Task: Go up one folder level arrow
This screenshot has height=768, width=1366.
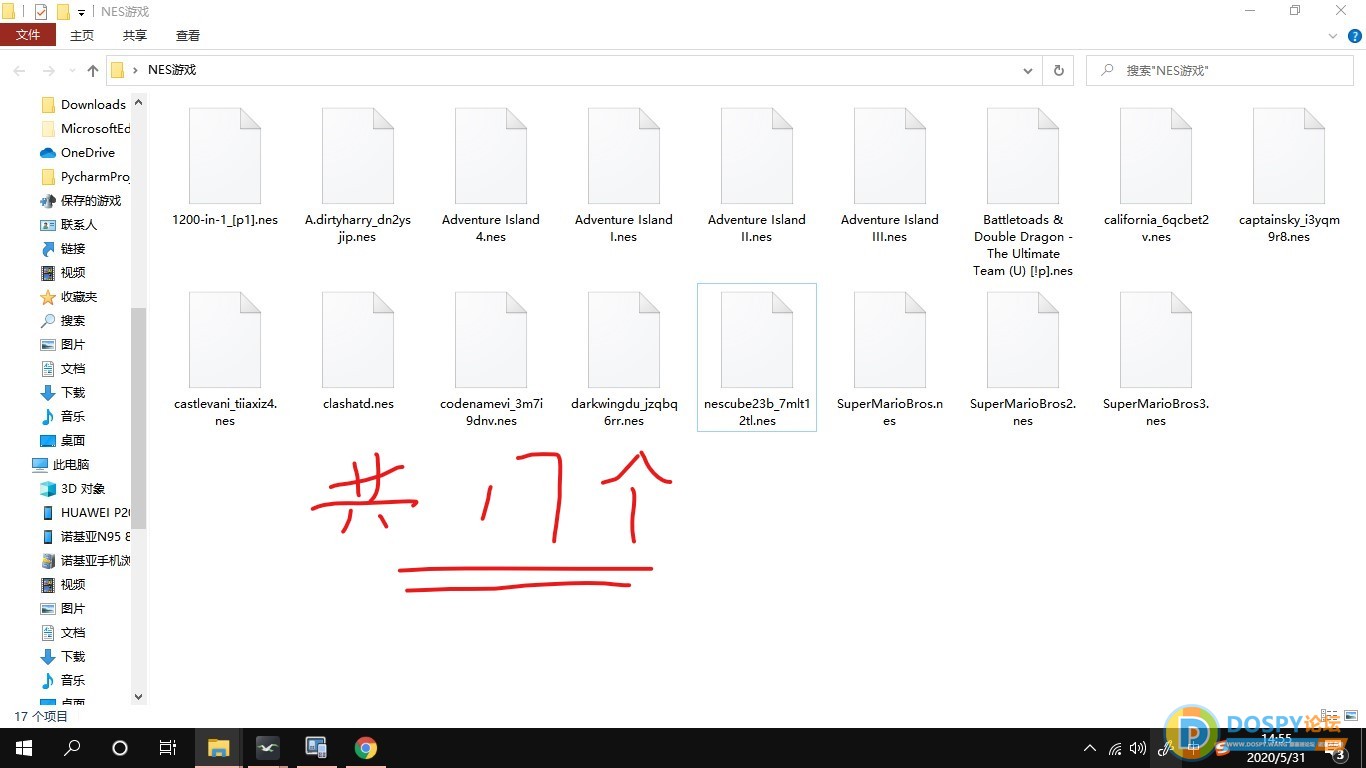Action: [x=93, y=71]
